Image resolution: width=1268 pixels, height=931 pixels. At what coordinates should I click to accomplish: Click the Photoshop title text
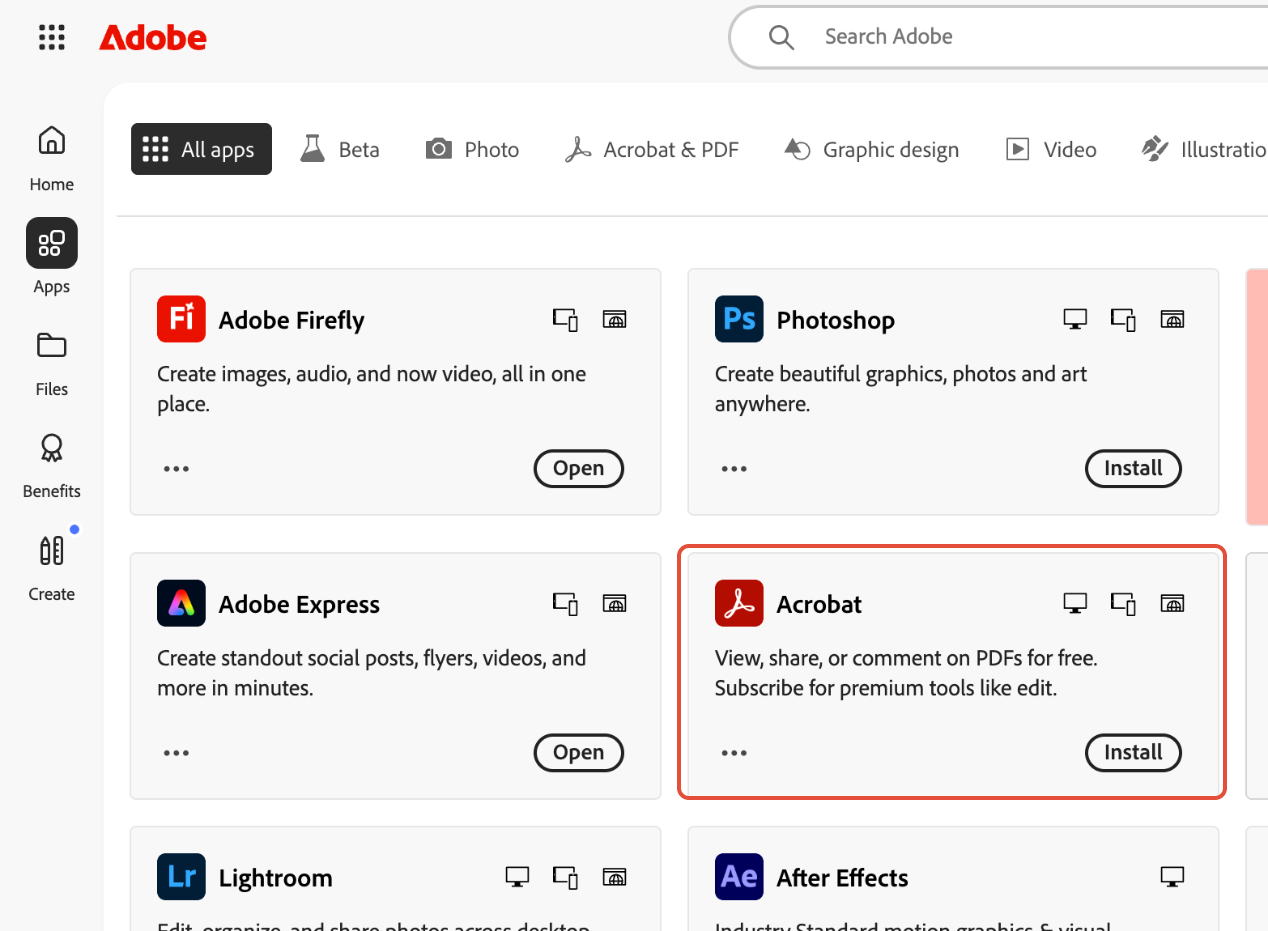(836, 320)
